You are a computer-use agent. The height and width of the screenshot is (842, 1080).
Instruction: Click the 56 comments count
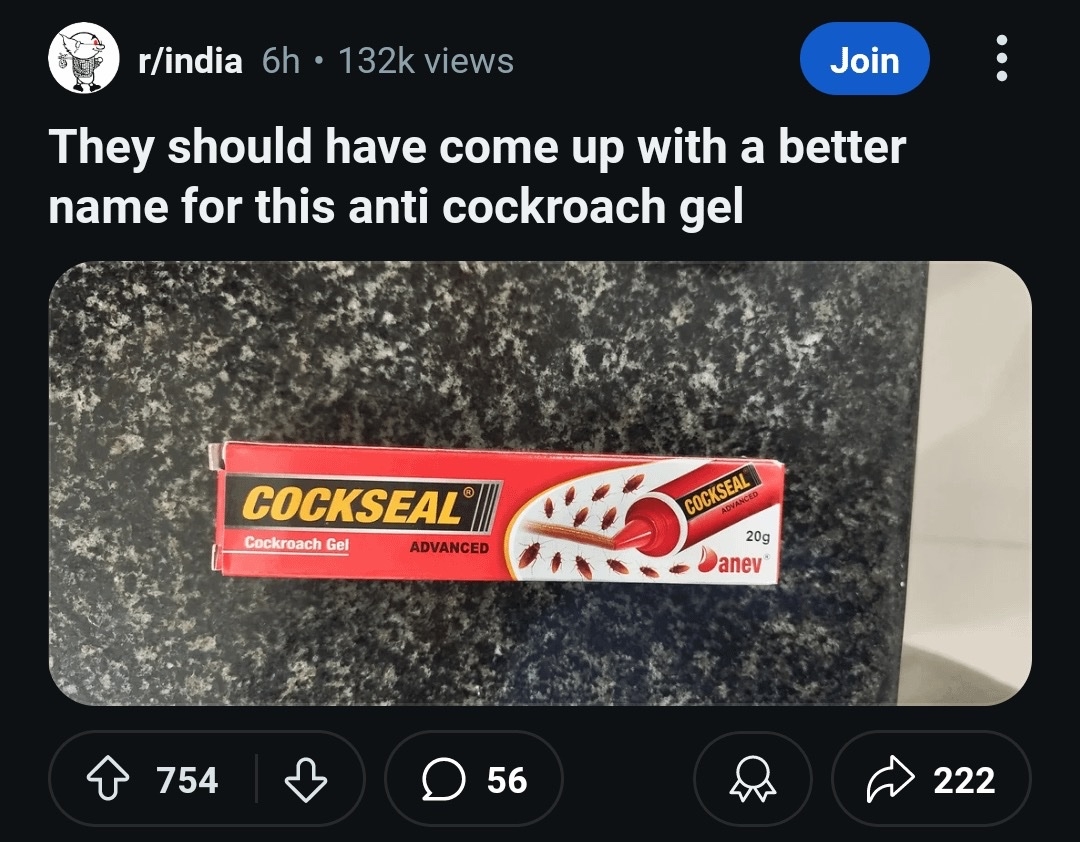point(507,780)
